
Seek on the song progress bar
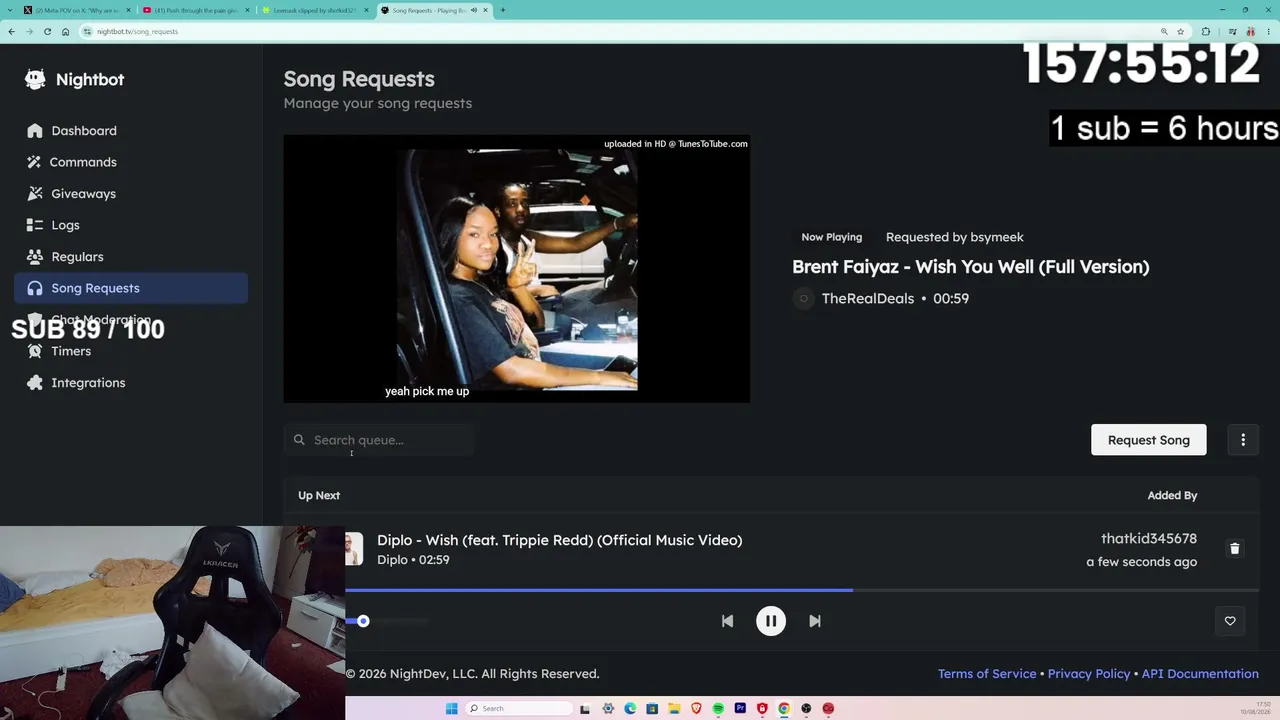(802, 590)
